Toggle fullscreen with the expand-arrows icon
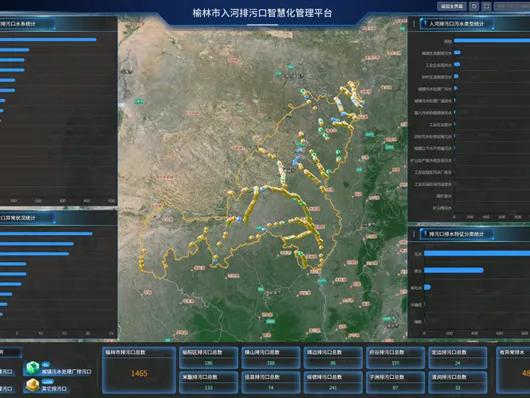 click(x=486, y=6)
